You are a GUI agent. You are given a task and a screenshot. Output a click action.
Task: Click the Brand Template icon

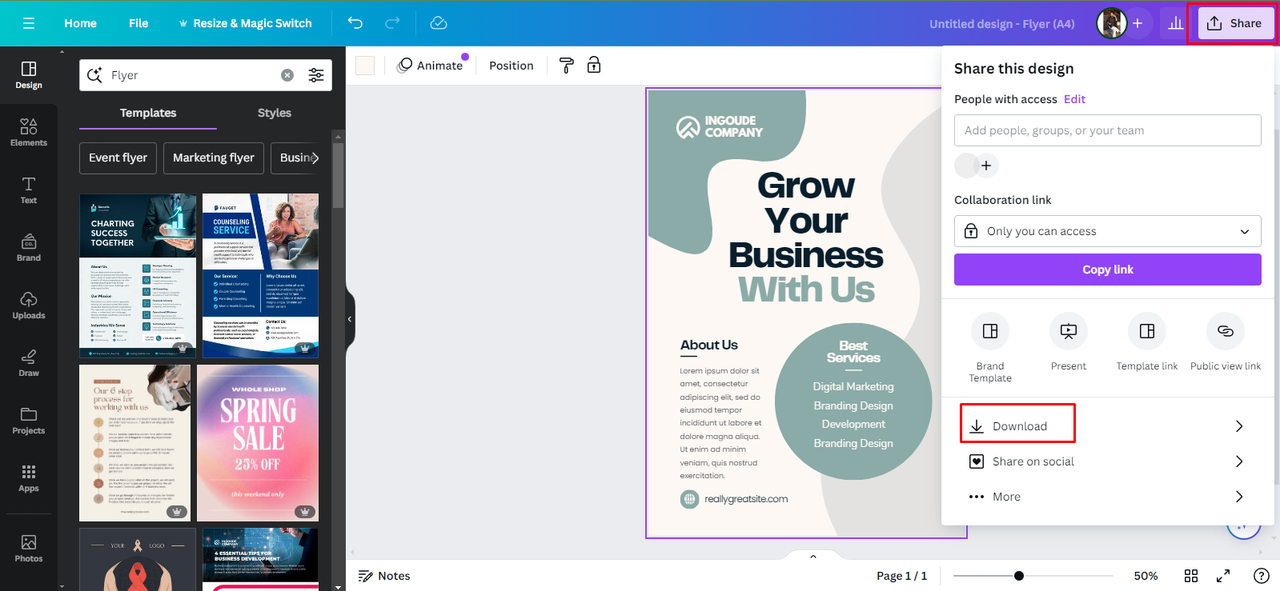pos(989,331)
